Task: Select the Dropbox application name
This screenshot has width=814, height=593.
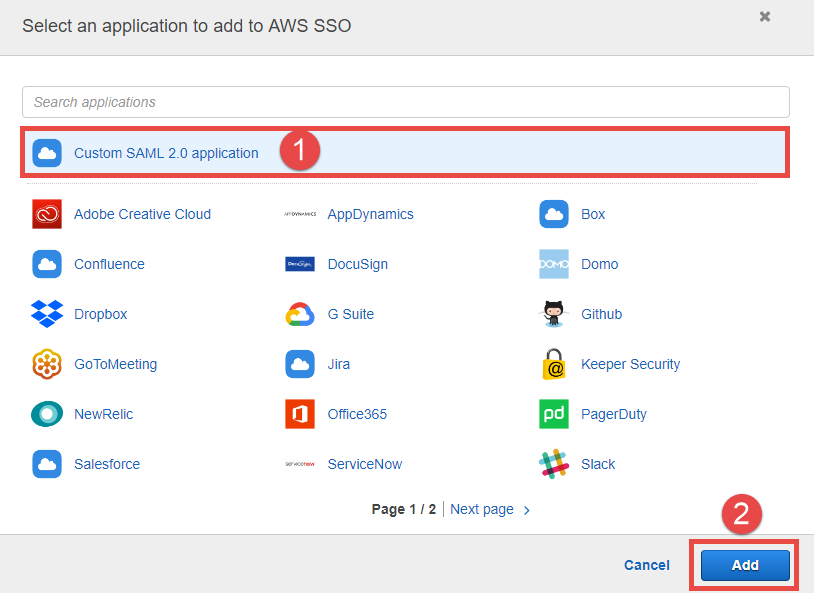Action: click(x=101, y=314)
